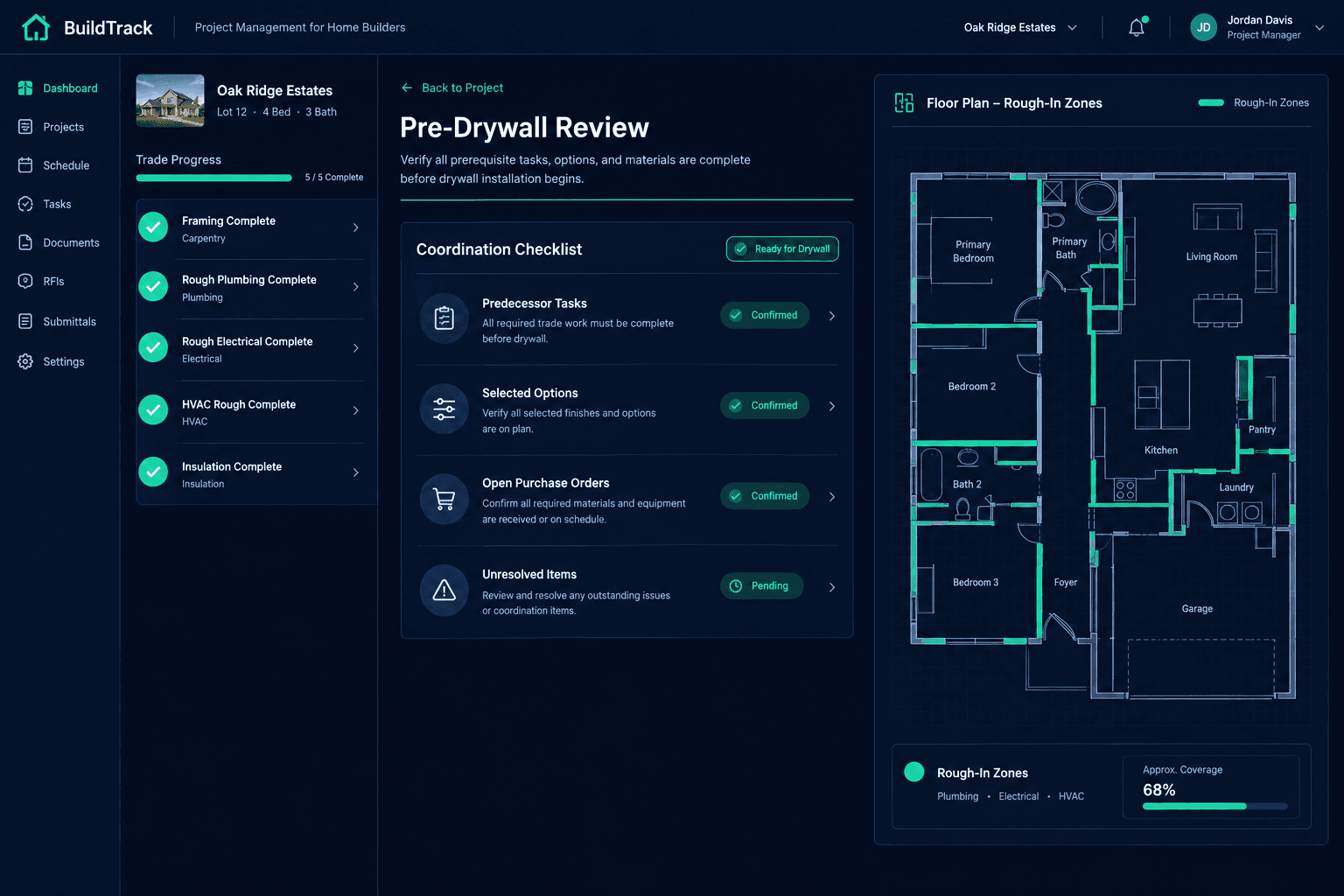Toggle the Rough-In Zones legend circle

click(914, 772)
